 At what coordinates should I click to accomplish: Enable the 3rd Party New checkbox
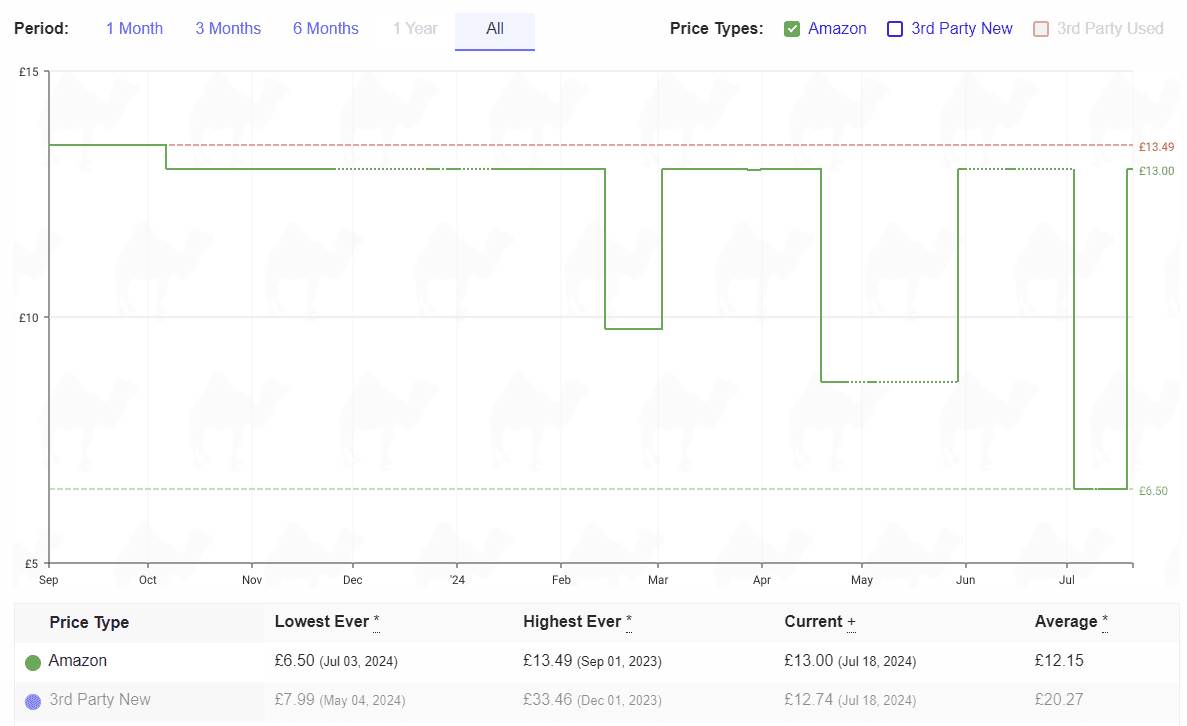point(895,29)
